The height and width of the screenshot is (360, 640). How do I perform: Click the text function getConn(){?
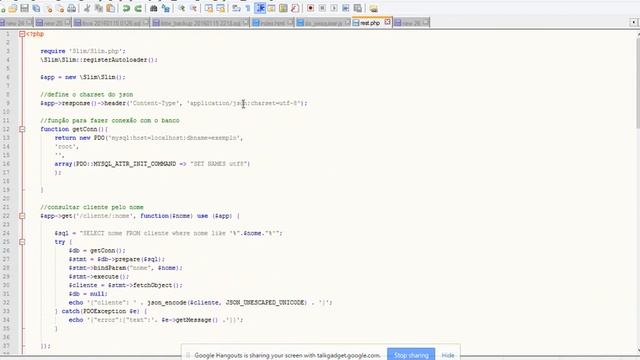click(74, 129)
